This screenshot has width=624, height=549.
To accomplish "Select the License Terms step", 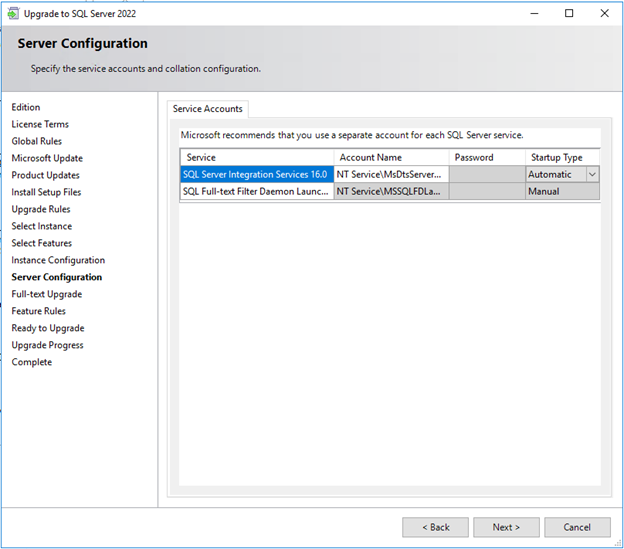I will [40, 124].
